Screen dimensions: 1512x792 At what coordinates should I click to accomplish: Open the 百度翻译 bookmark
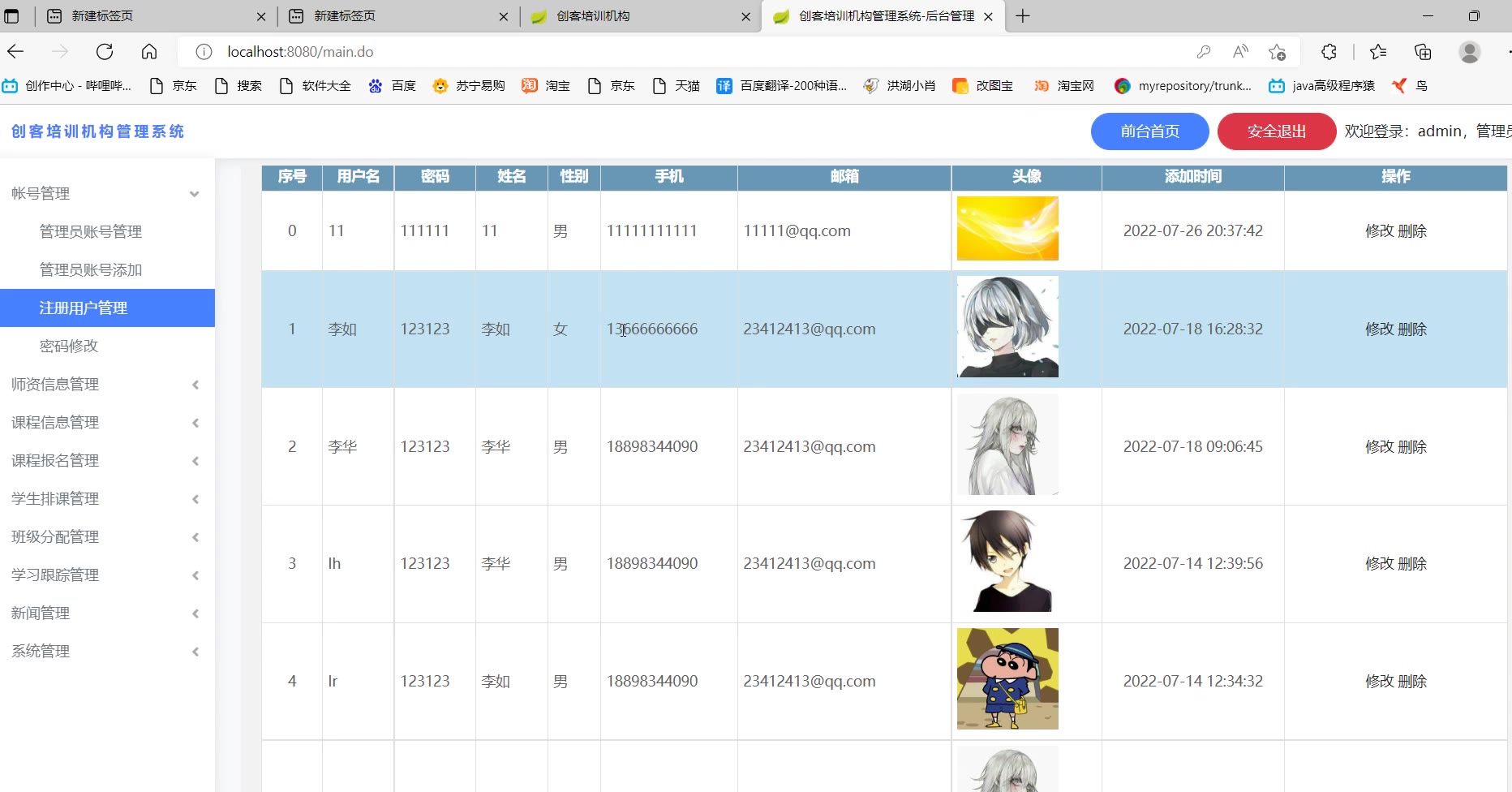click(782, 86)
